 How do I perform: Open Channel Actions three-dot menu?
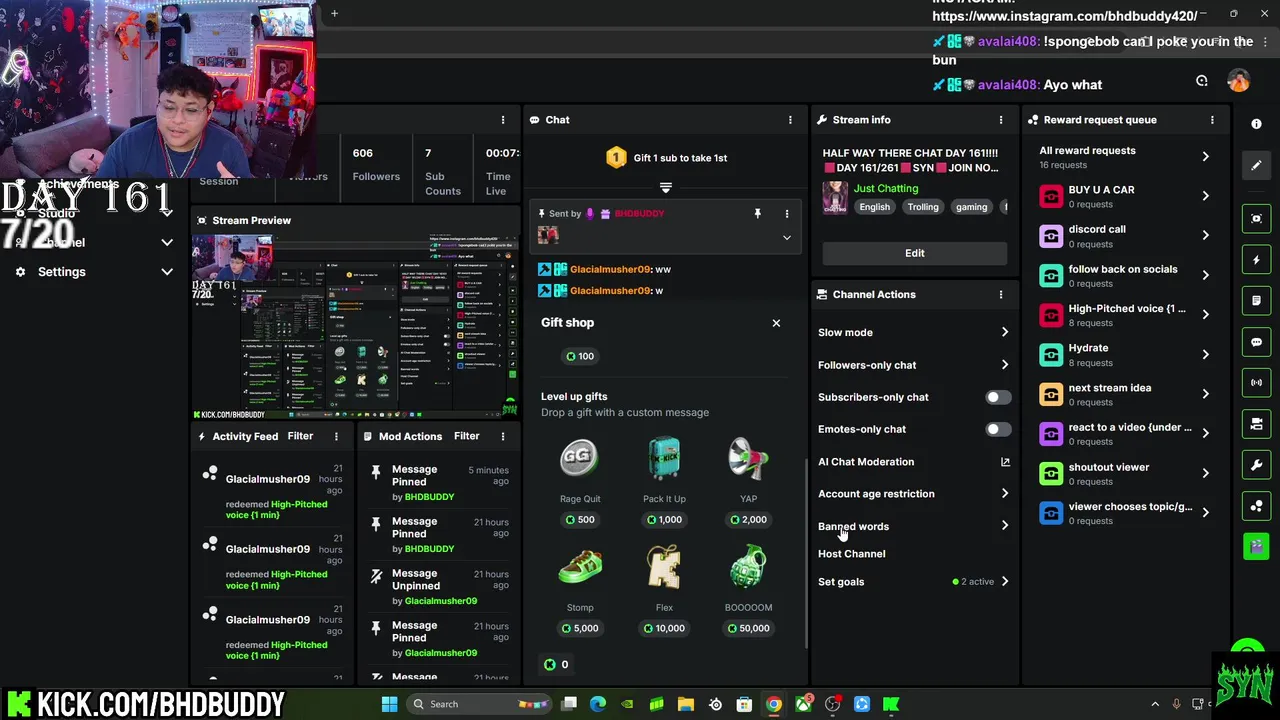1001,295
